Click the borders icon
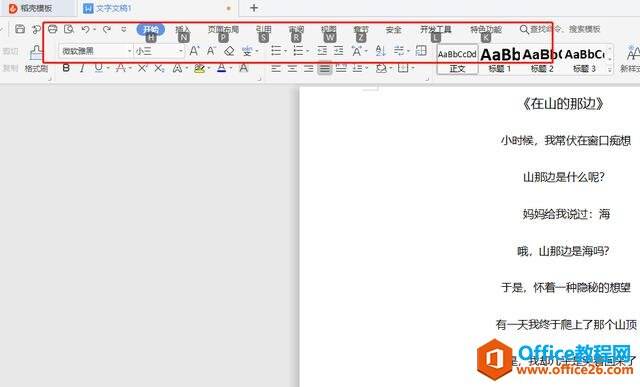This screenshot has height=387, width=640. [x=403, y=69]
